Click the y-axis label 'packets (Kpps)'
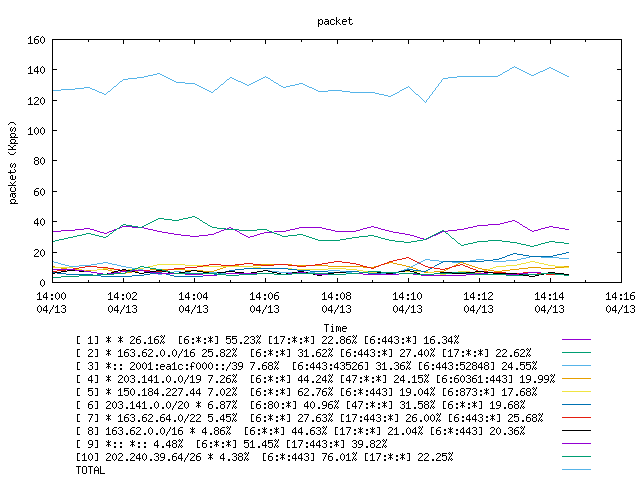This screenshot has width=640, height=480. pyautogui.click(x=13, y=162)
